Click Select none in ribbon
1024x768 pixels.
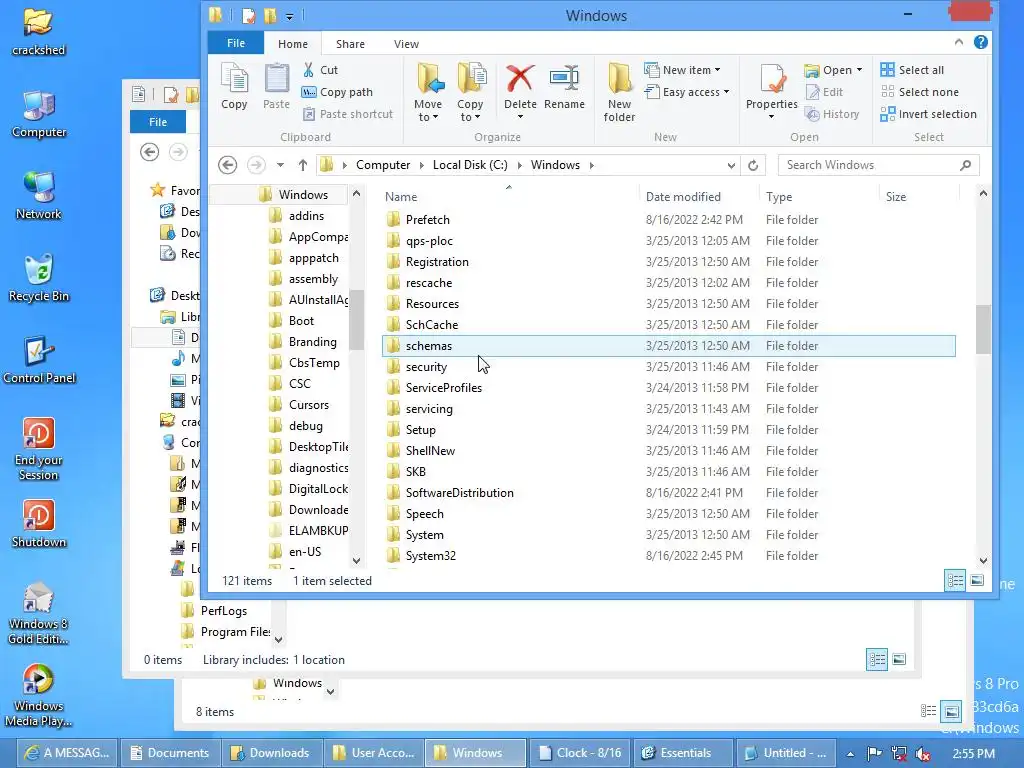(920, 92)
